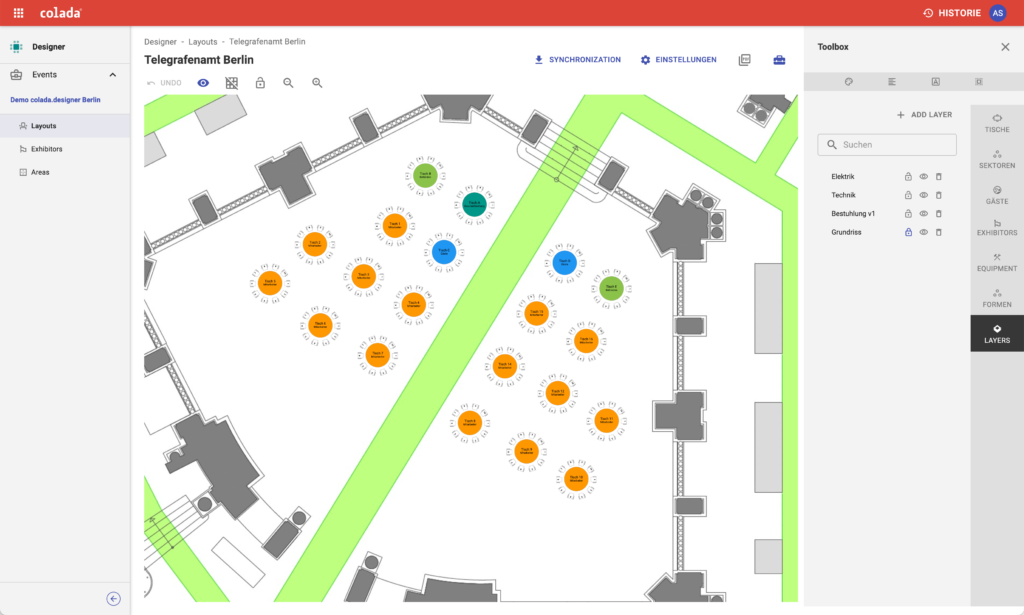This screenshot has width=1024, height=615.
Task: Toggle visibility of Bestuhlung v1 layer
Action: tap(924, 214)
